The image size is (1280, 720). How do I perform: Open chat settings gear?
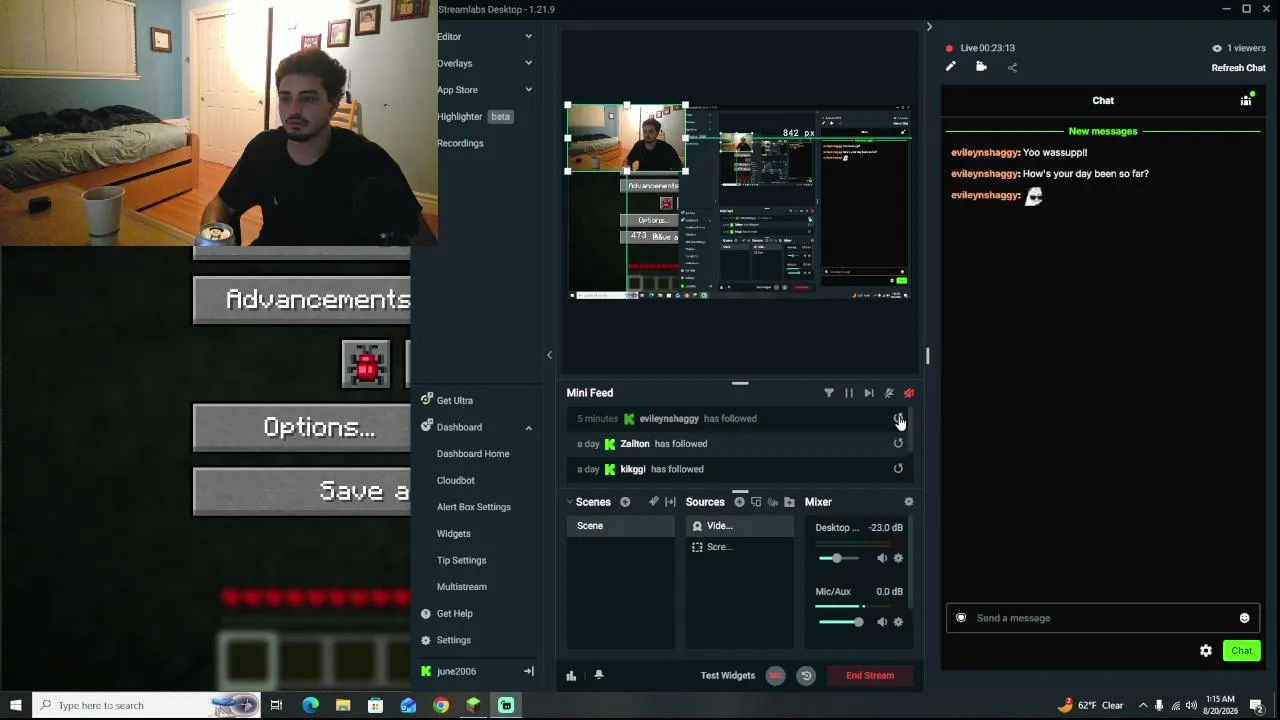1206,651
